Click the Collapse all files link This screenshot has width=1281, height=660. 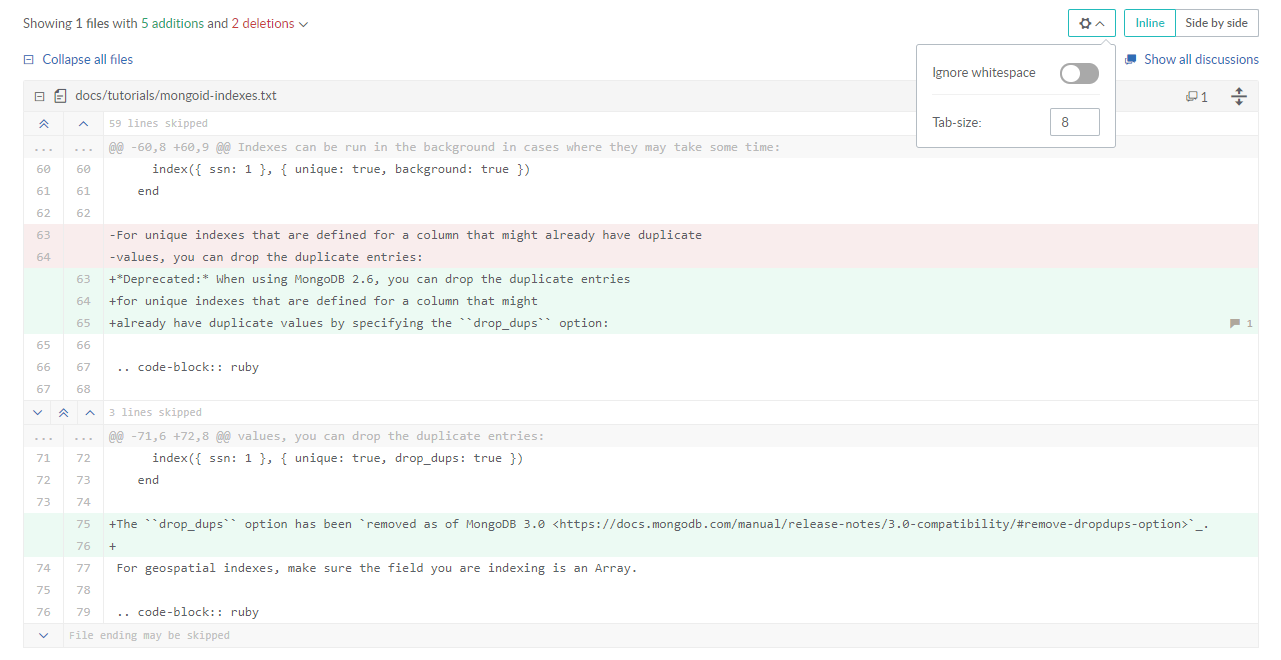click(87, 60)
